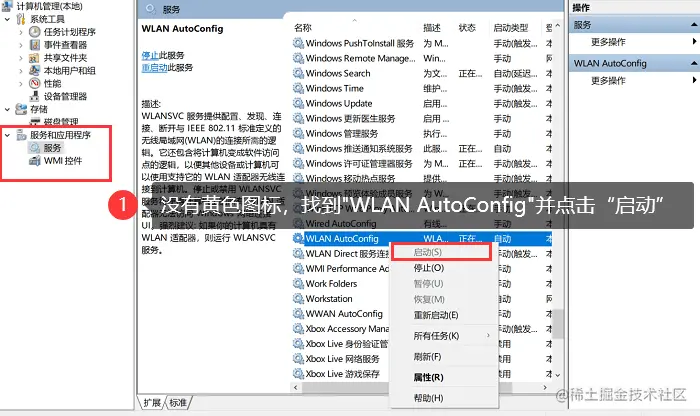Expand 更多操作 arrow under 服务 section
Image resolution: width=700 pixels, height=416 pixels.
tap(694, 42)
